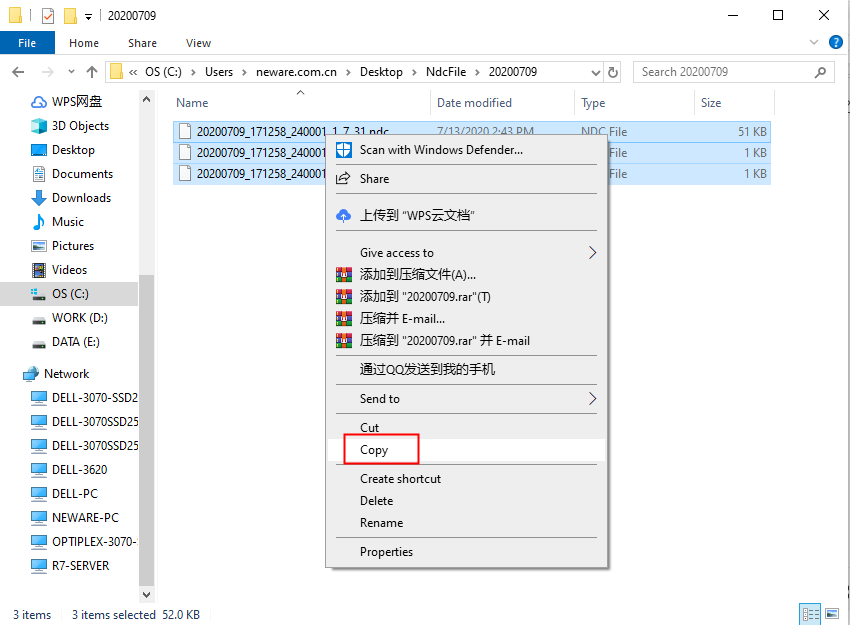This screenshot has height=625, width=850.
Task: Click the search magnifier icon
Action: coord(821,72)
